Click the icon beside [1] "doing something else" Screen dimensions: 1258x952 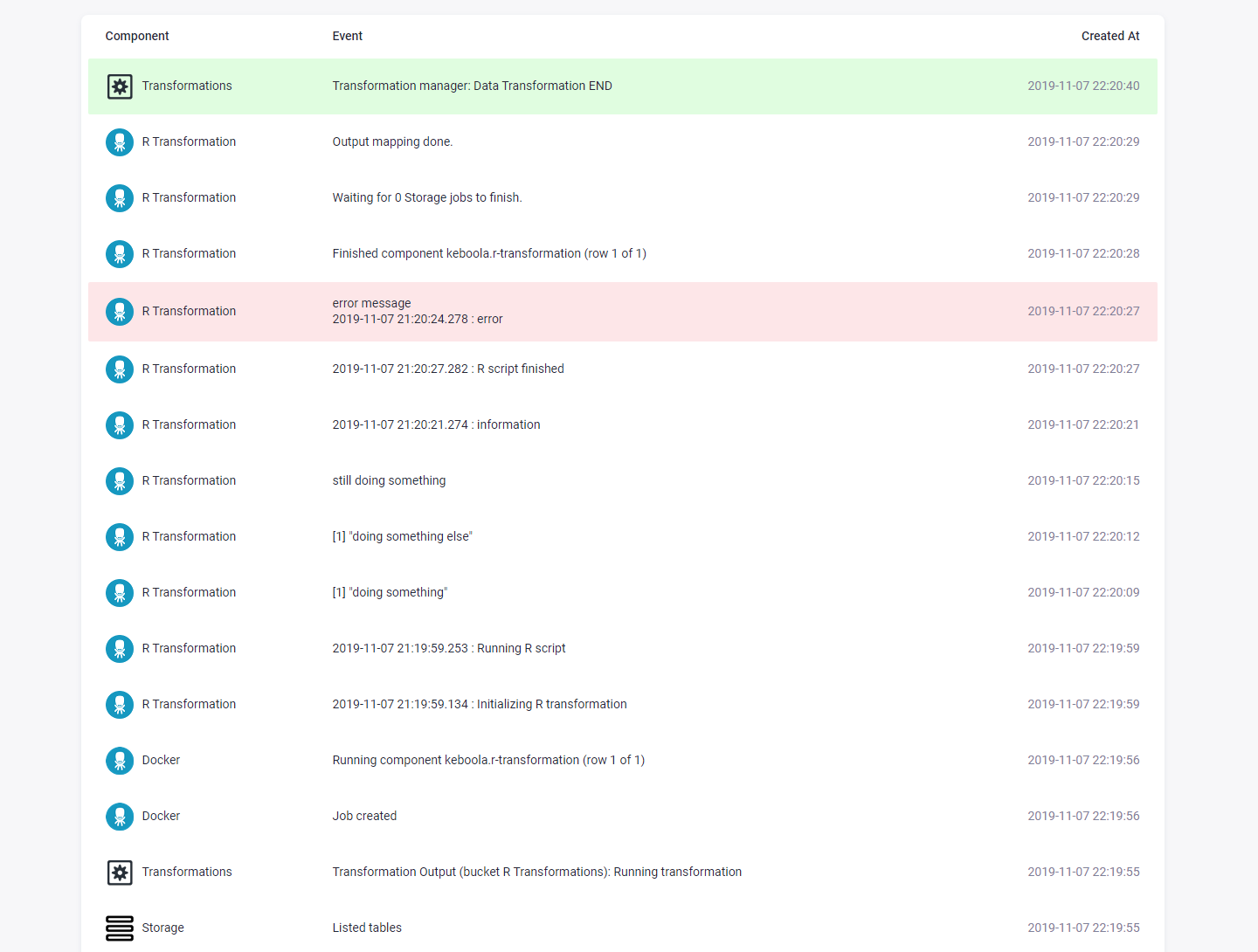coord(120,537)
